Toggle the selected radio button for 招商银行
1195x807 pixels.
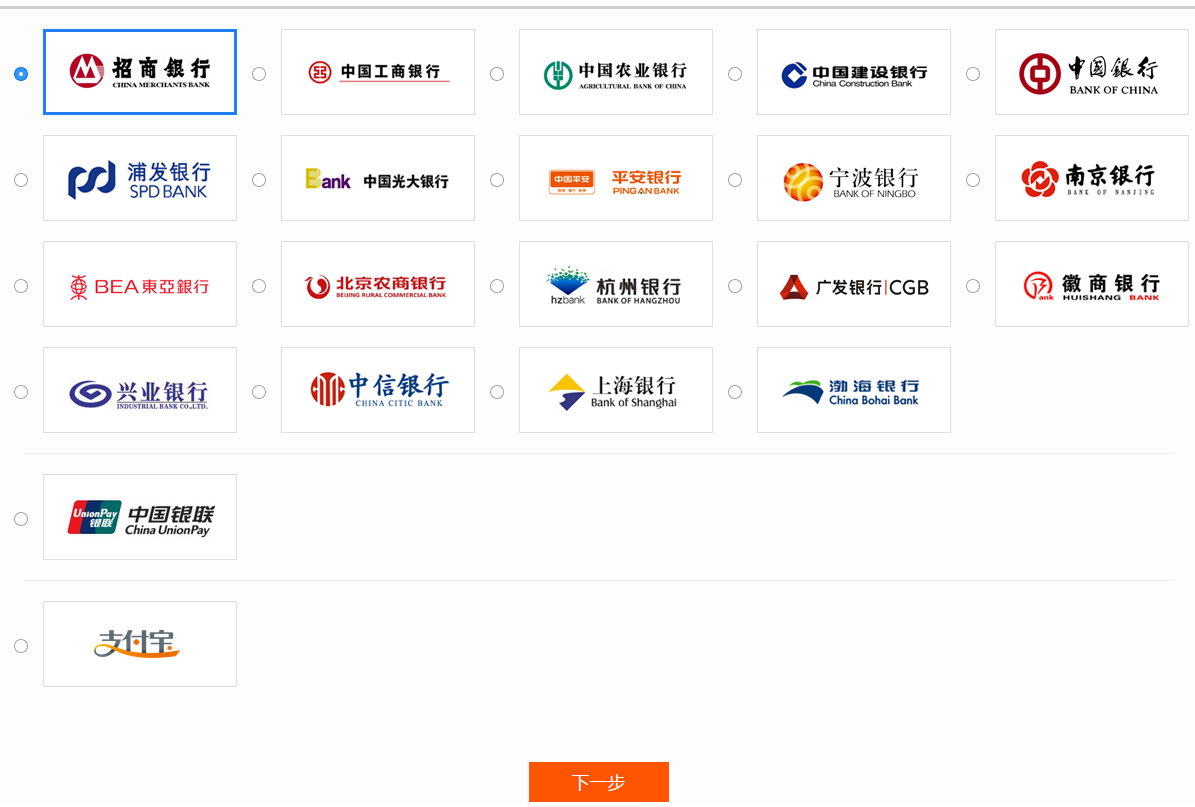tap(21, 74)
